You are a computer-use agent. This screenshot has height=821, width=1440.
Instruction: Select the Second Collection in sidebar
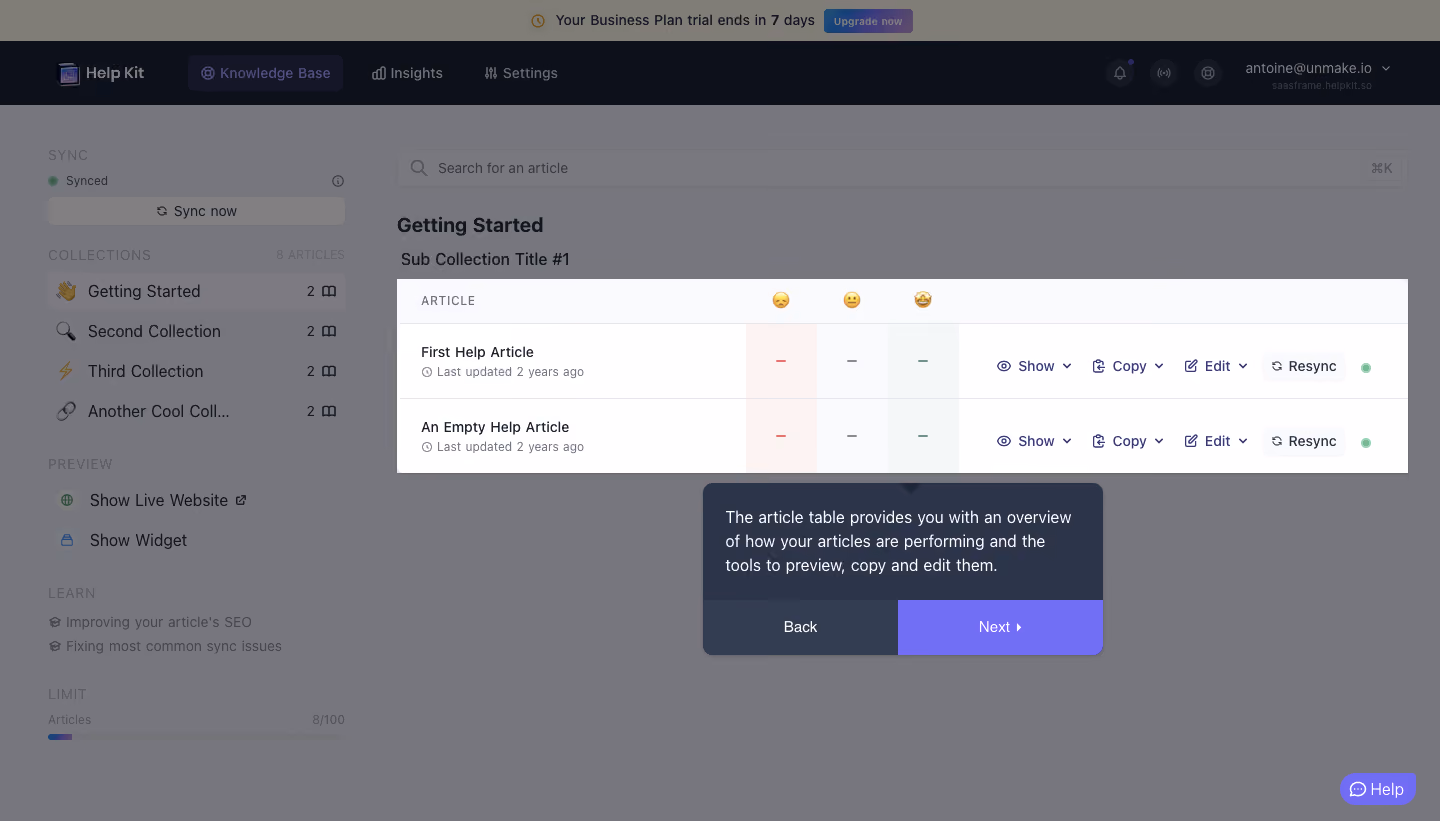click(x=196, y=331)
